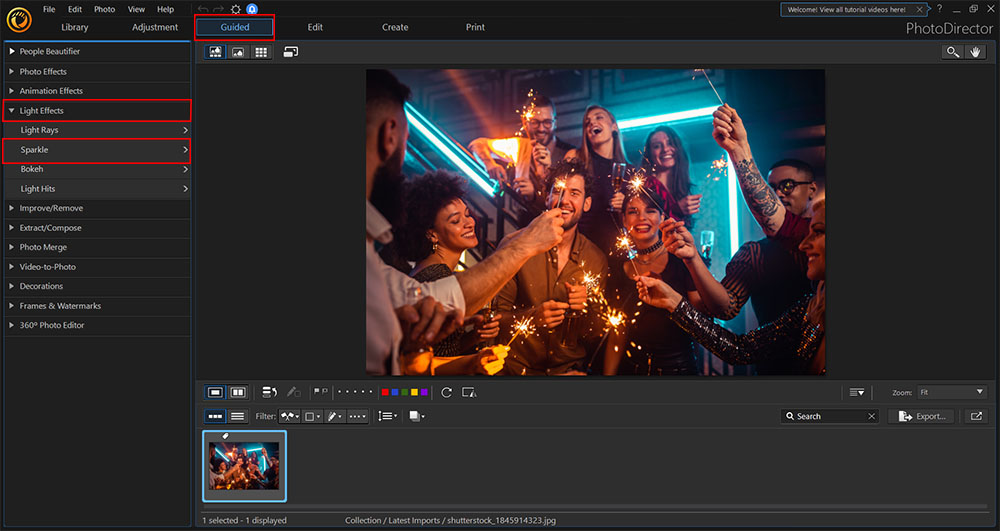Toggle list view in browser
The height and width of the screenshot is (531, 1000).
238,416
